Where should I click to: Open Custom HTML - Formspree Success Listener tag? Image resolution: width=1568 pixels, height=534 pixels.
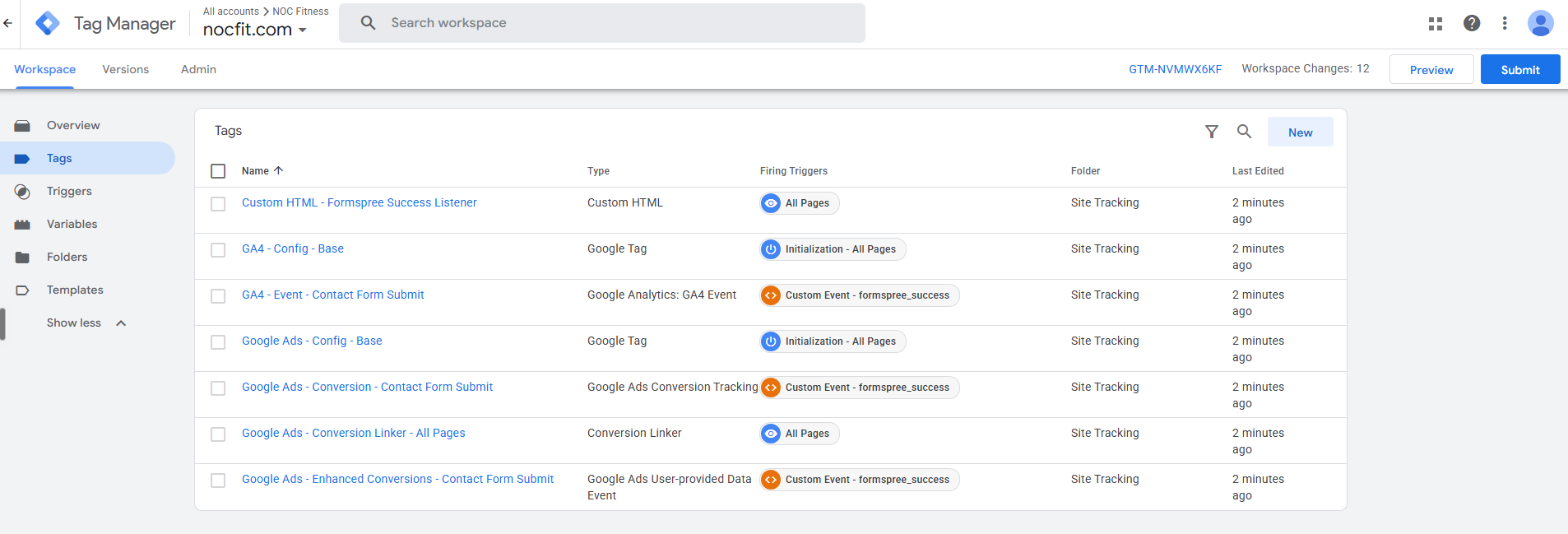point(359,202)
